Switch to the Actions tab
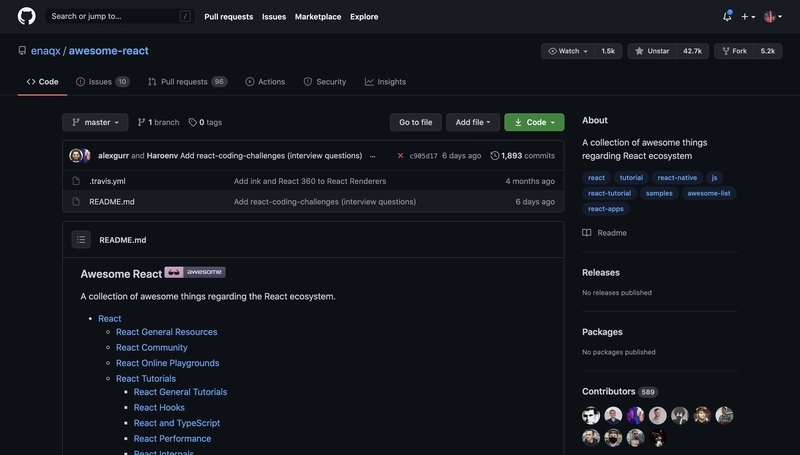 click(265, 82)
